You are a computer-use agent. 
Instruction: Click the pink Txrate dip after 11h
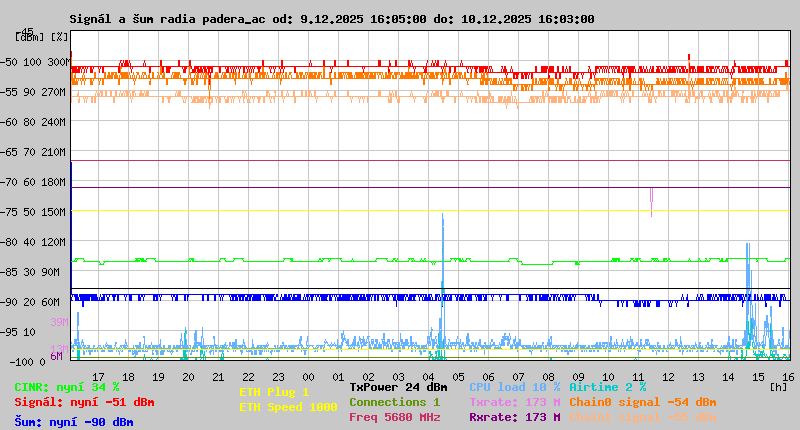(x=652, y=202)
